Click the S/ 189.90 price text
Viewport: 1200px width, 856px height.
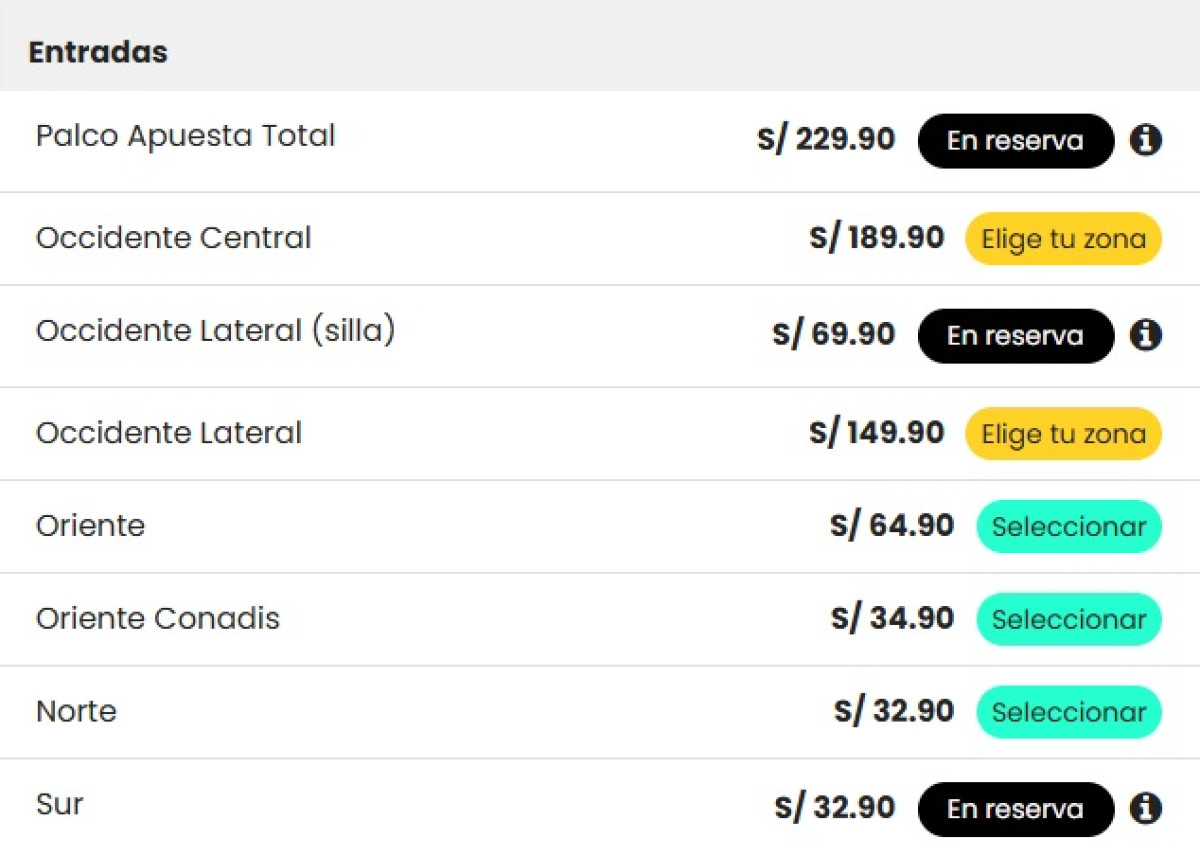pyautogui.click(x=876, y=238)
